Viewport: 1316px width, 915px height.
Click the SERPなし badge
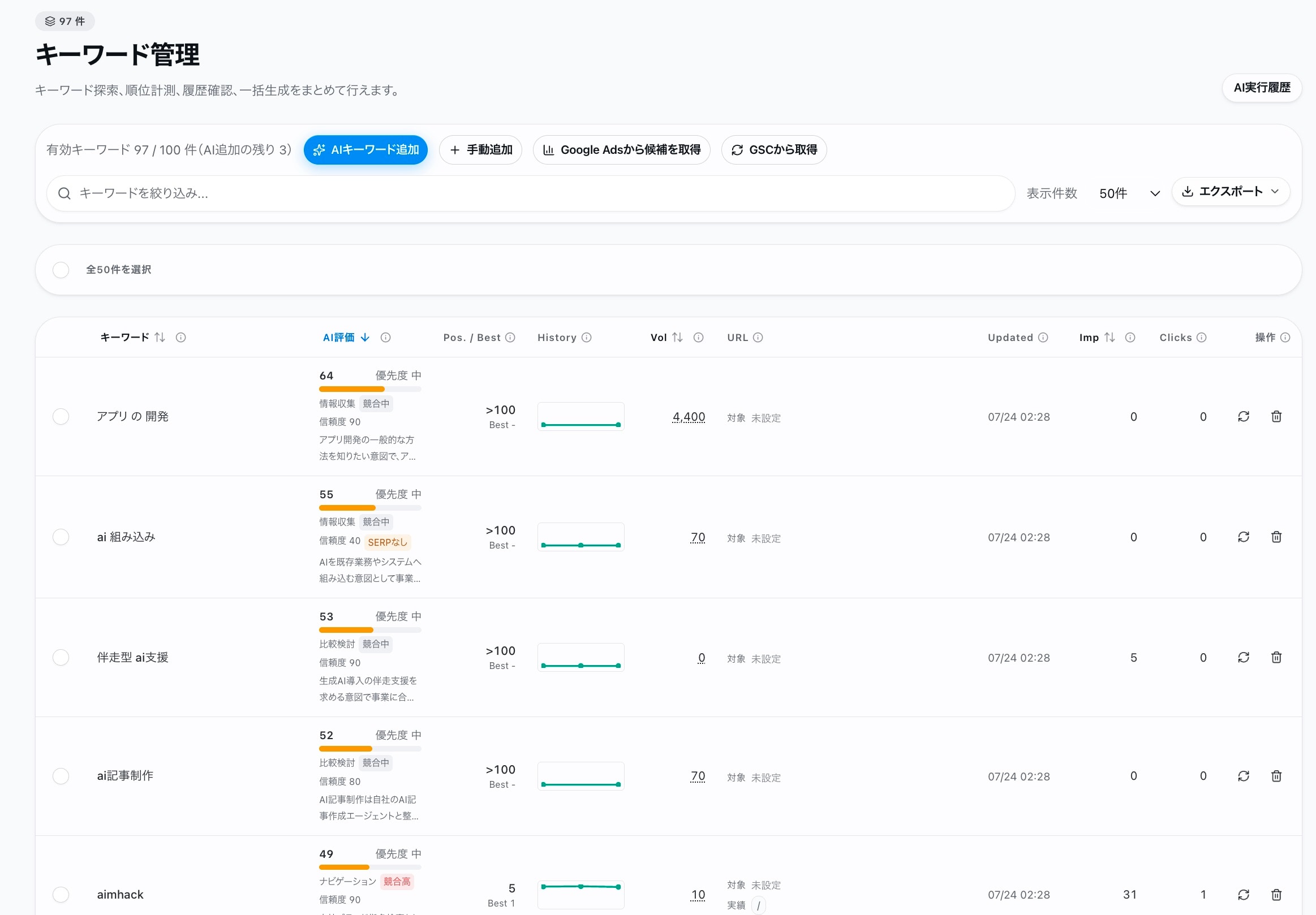pos(388,542)
